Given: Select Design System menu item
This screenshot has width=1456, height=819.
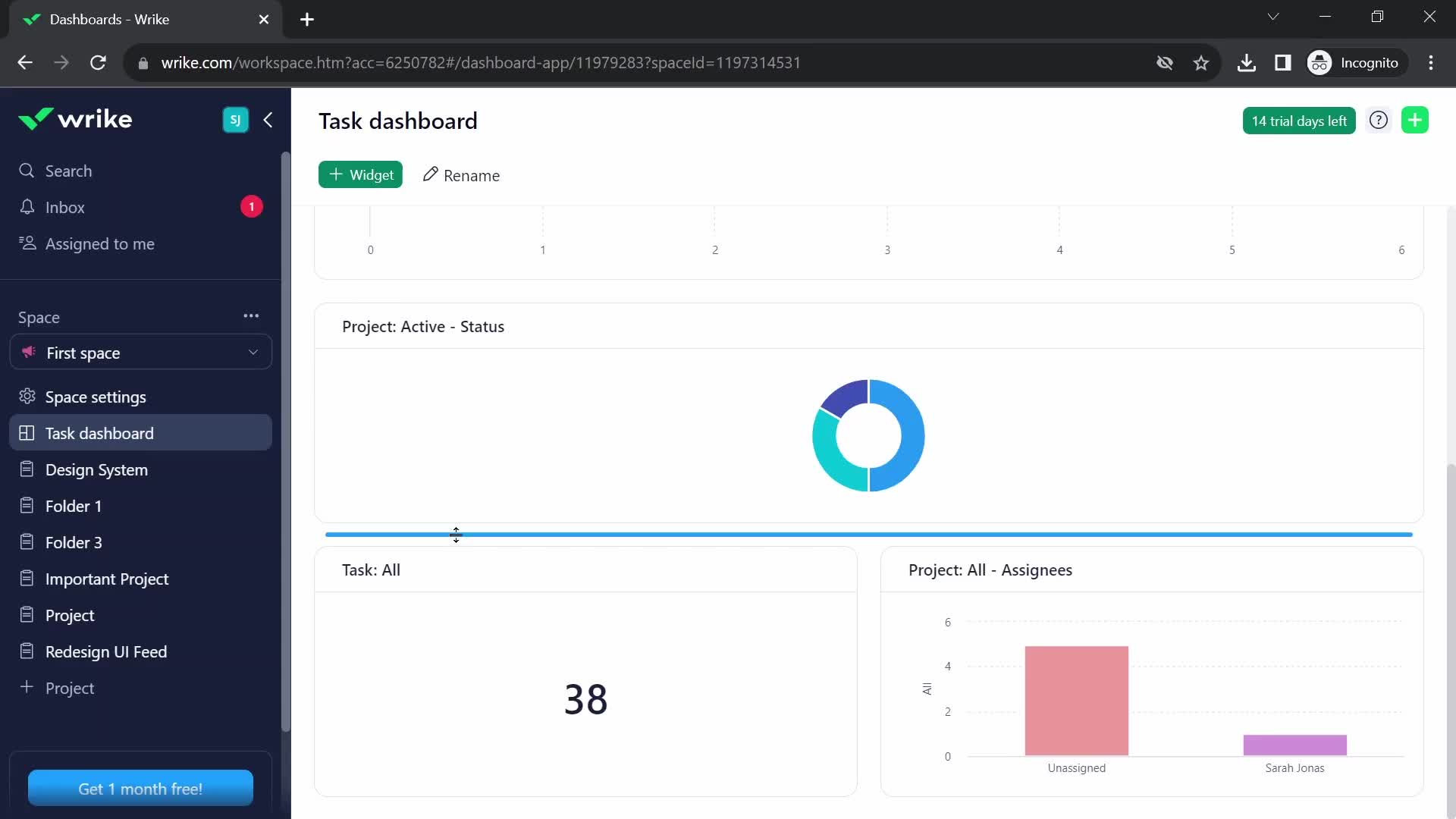Looking at the screenshot, I should coord(97,469).
